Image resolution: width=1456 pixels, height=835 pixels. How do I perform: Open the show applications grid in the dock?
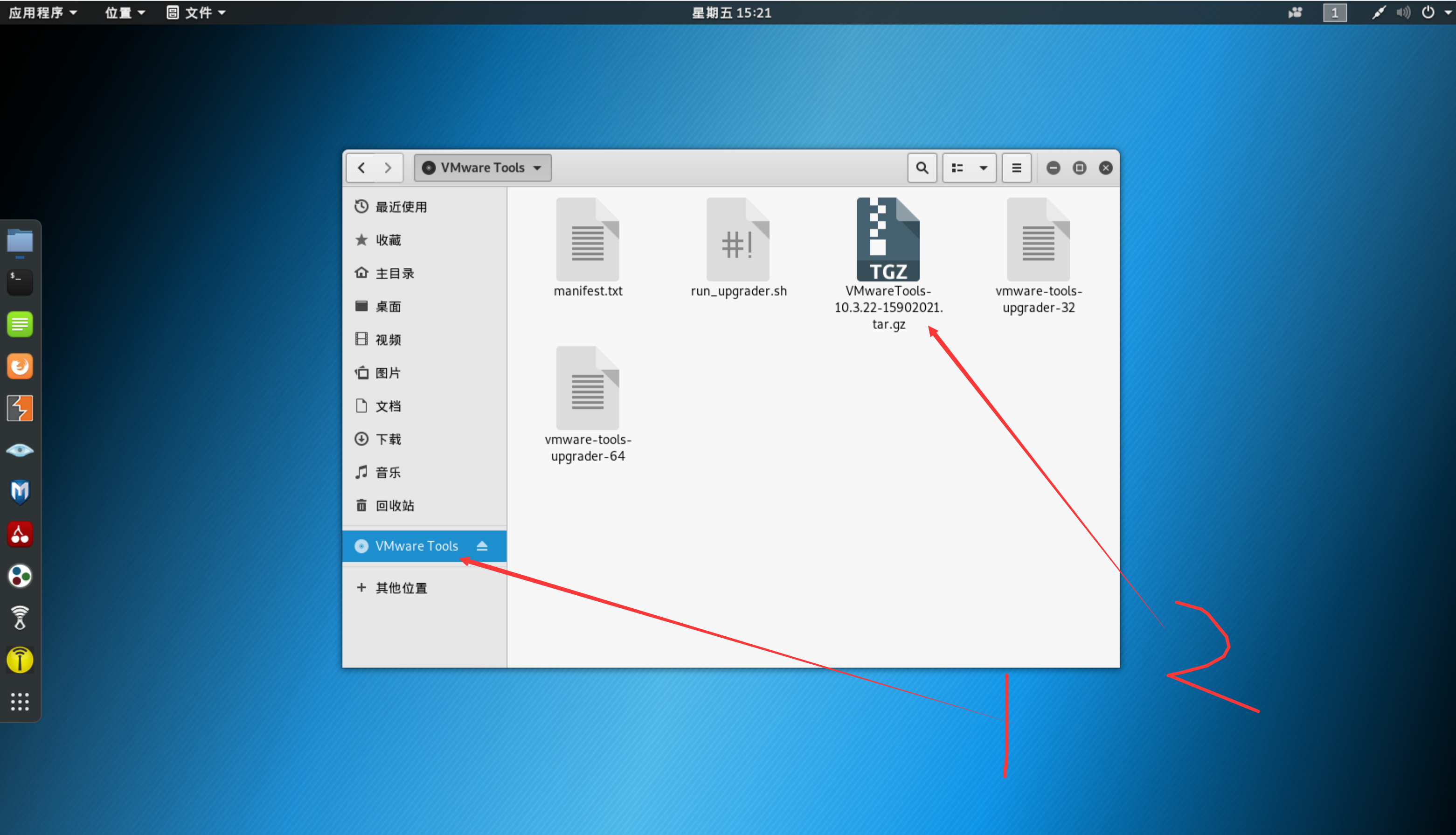pos(20,702)
